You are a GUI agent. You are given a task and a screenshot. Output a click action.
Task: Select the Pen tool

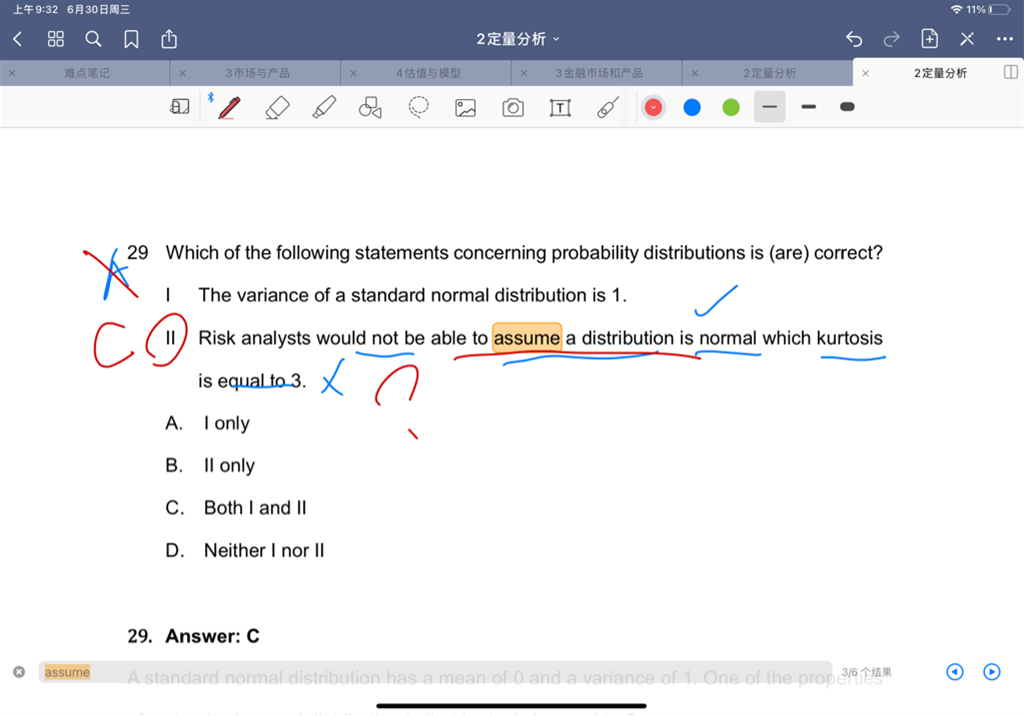(x=229, y=107)
